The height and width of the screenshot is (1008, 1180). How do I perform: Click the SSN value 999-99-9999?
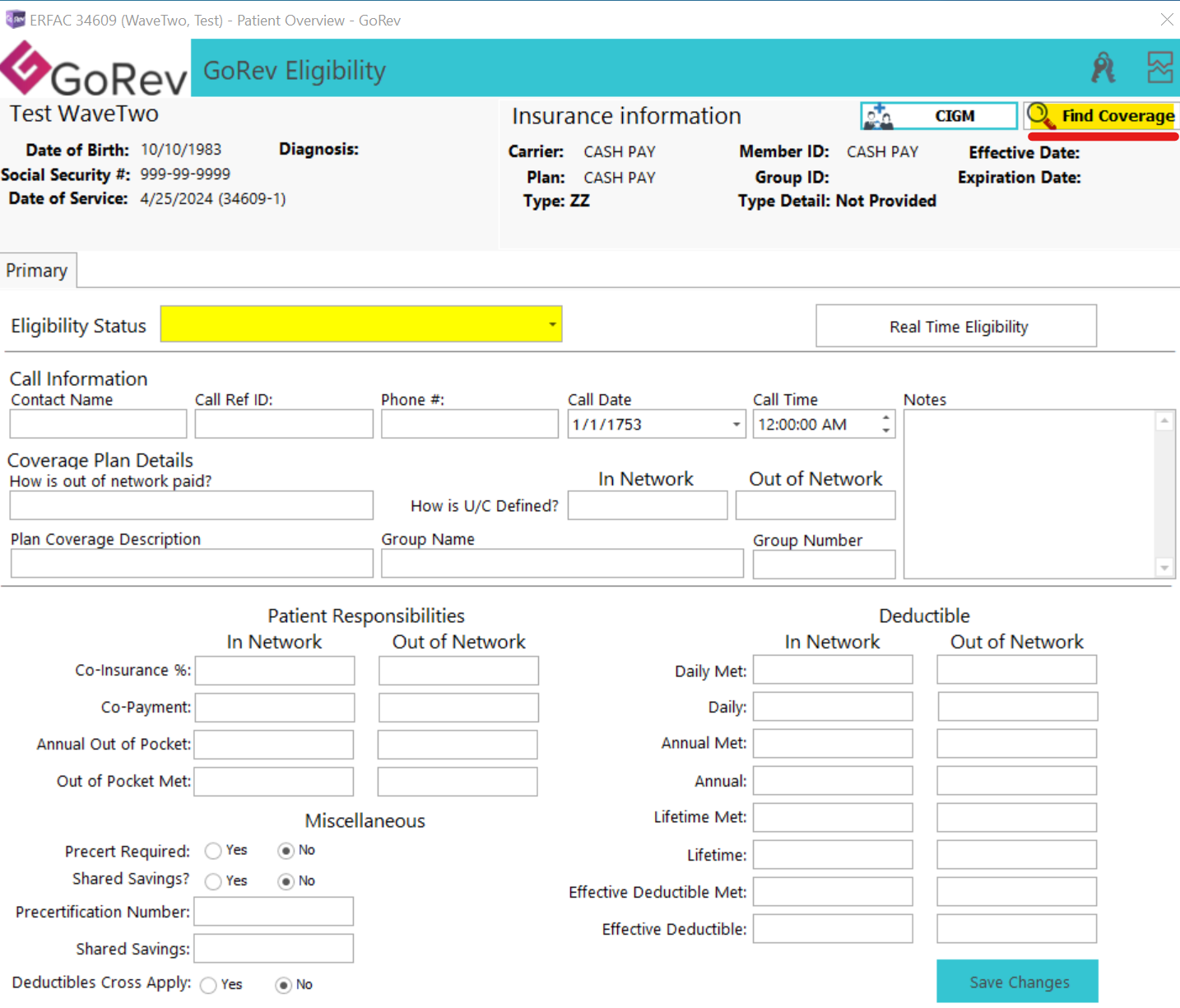click(x=185, y=174)
